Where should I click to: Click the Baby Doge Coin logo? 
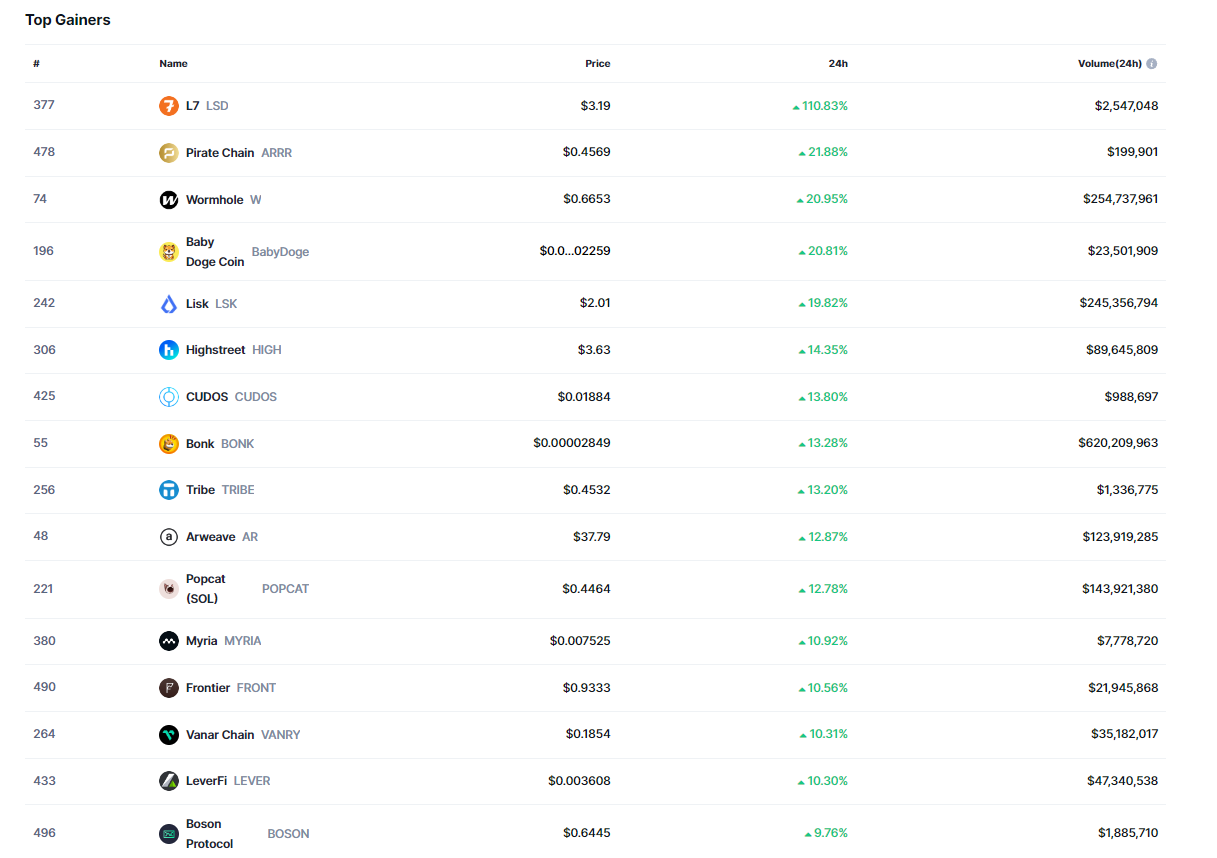coord(169,252)
